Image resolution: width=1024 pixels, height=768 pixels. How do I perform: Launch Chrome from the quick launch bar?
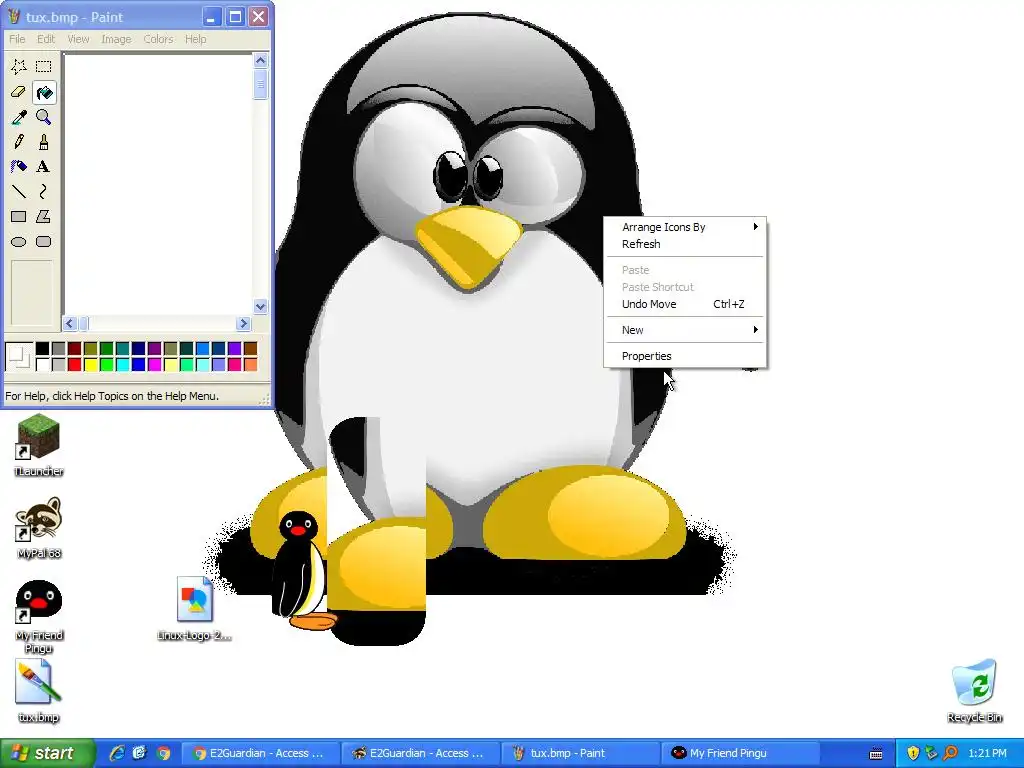(x=163, y=753)
